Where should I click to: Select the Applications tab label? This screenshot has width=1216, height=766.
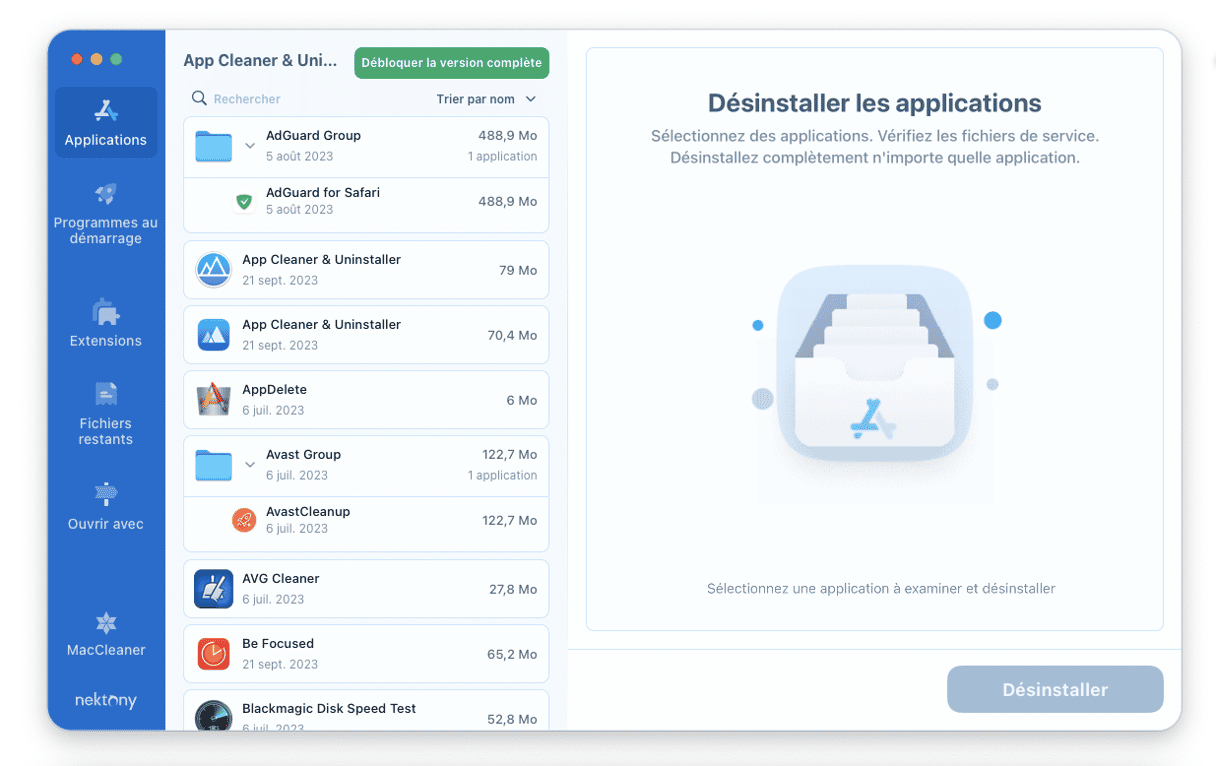[x=106, y=140]
